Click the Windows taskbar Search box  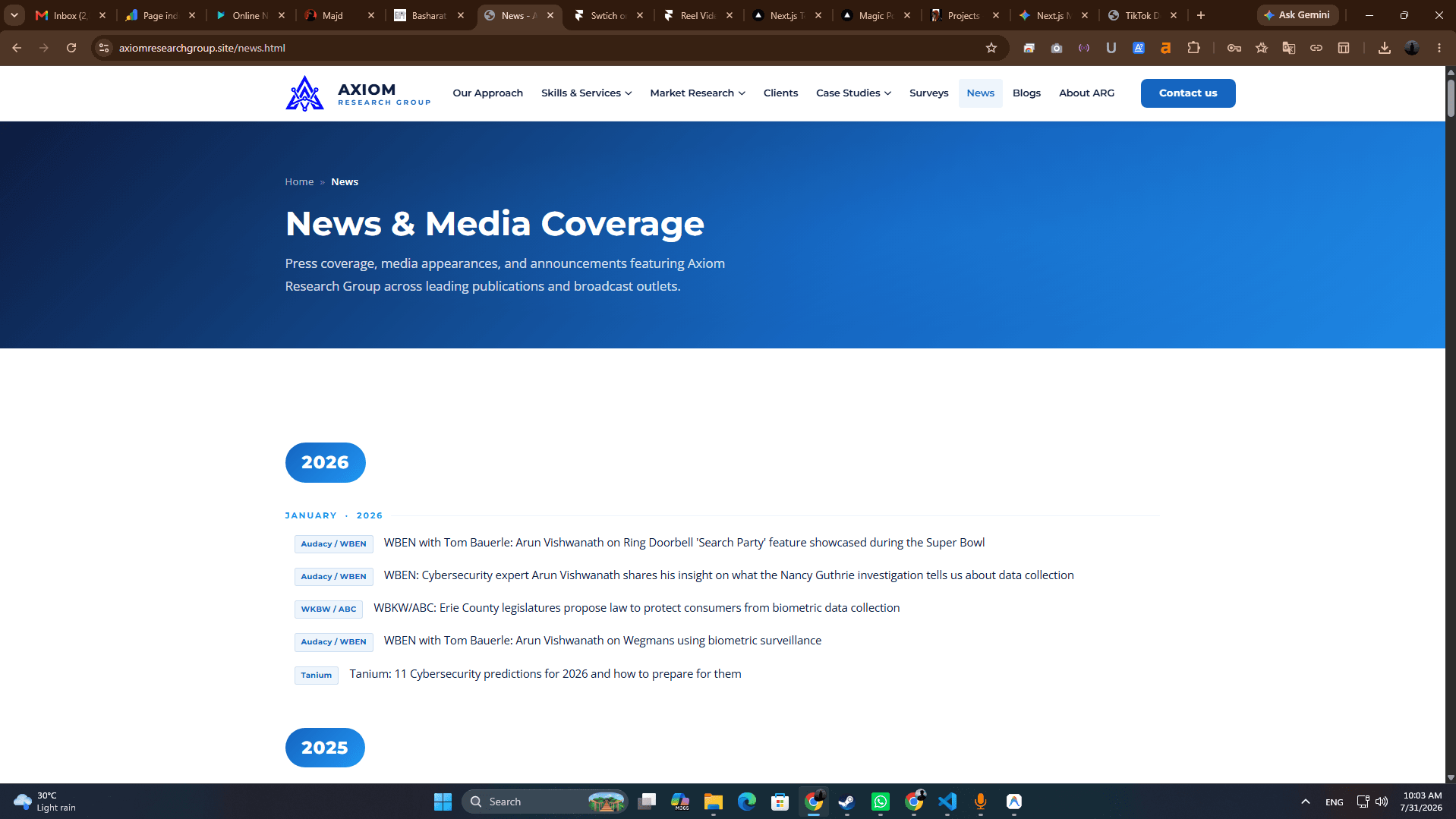point(545,802)
